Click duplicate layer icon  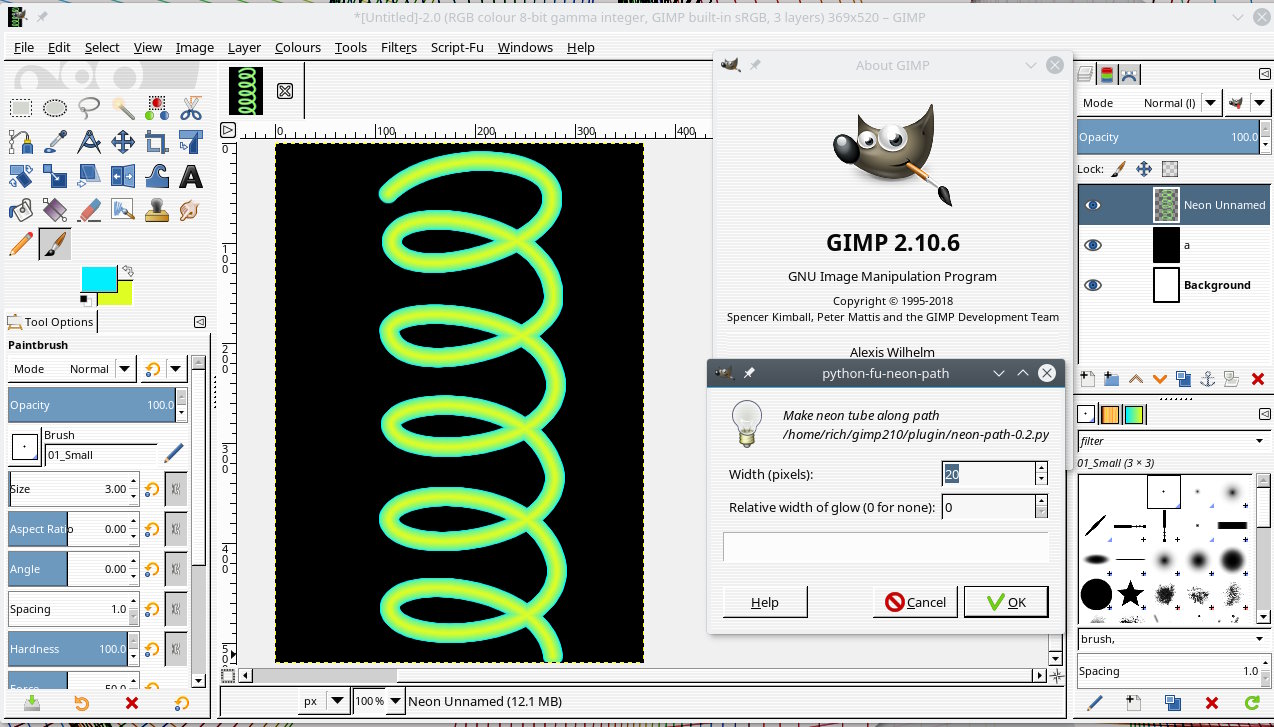[1183, 379]
